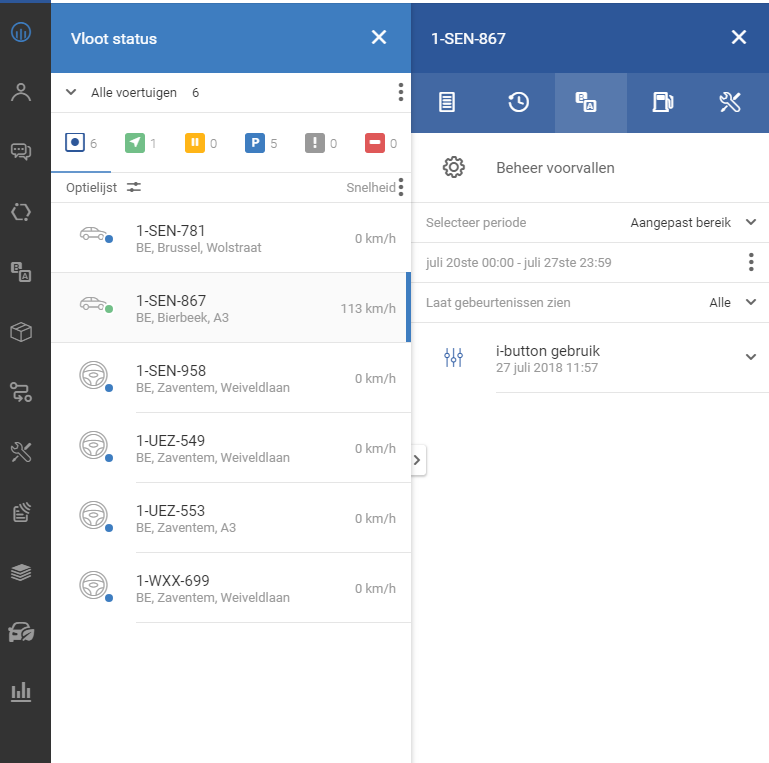Viewport: 769px width, 763px height.
Task: Select vehicle 1-WXX-699 in the list
Action: point(231,588)
